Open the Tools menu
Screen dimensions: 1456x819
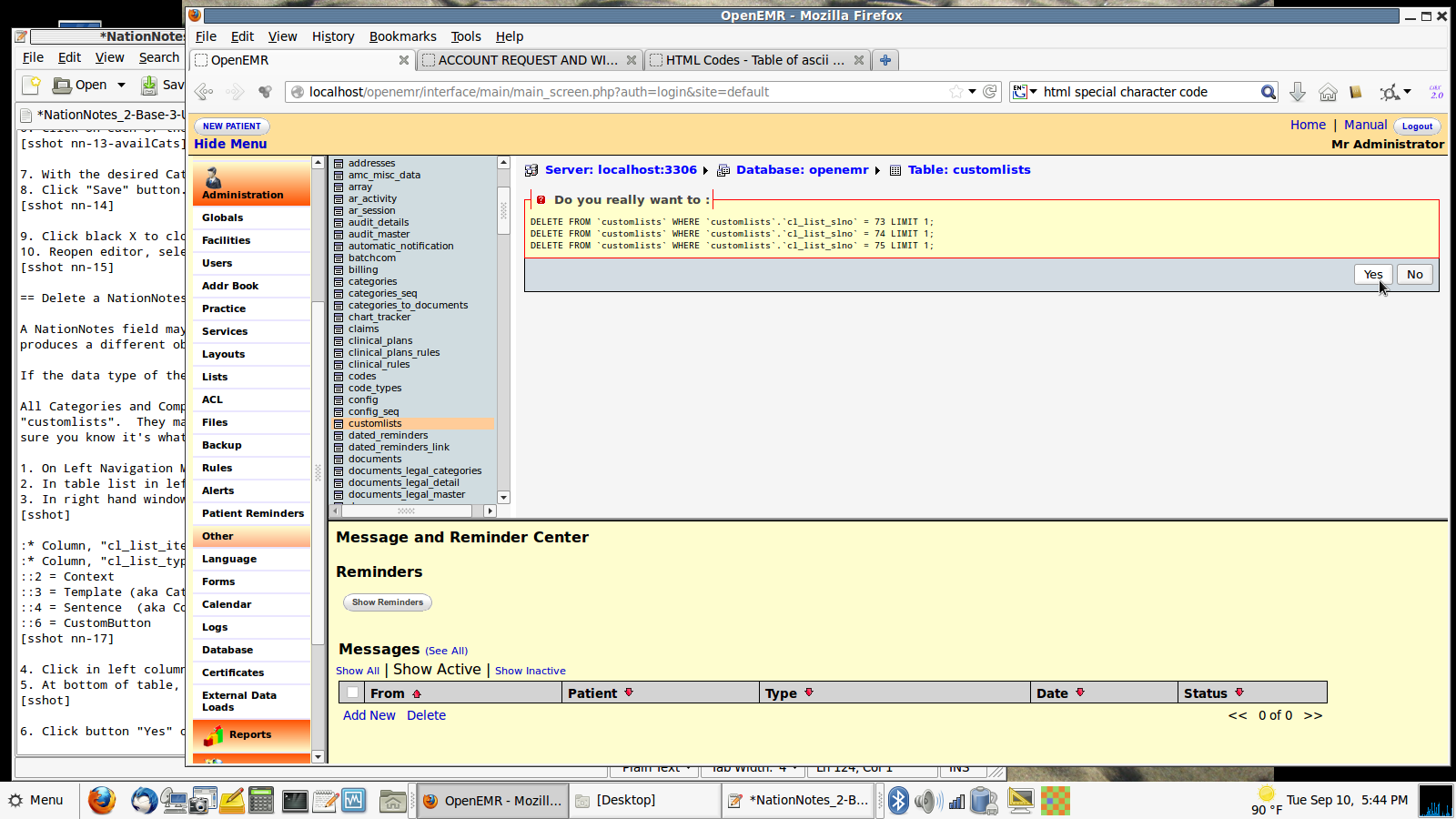point(466,36)
